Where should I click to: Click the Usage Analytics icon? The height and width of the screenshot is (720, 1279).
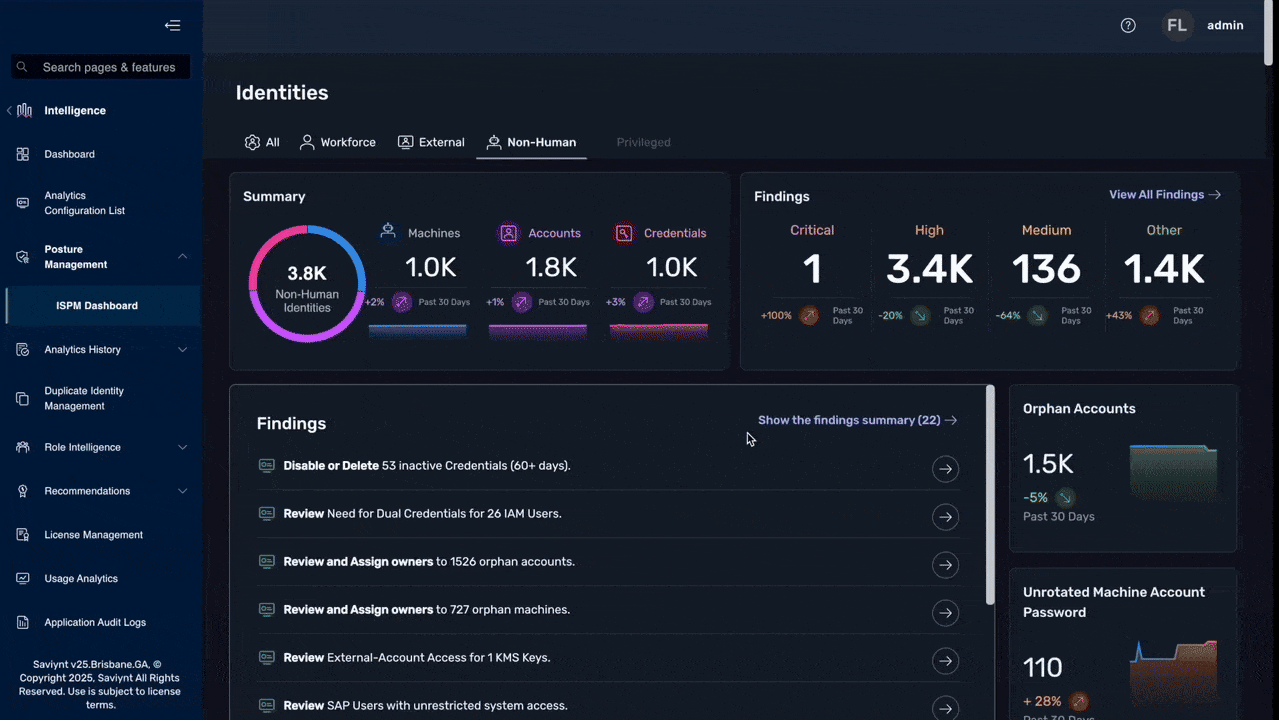coord(23,579)
